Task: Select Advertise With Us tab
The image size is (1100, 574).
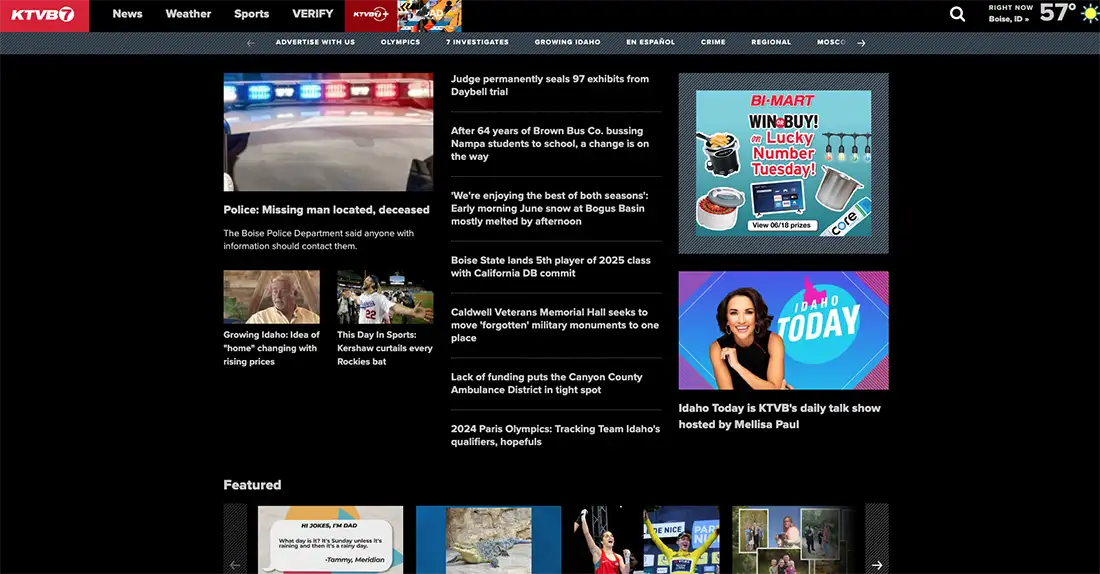Action: (315, 42)
